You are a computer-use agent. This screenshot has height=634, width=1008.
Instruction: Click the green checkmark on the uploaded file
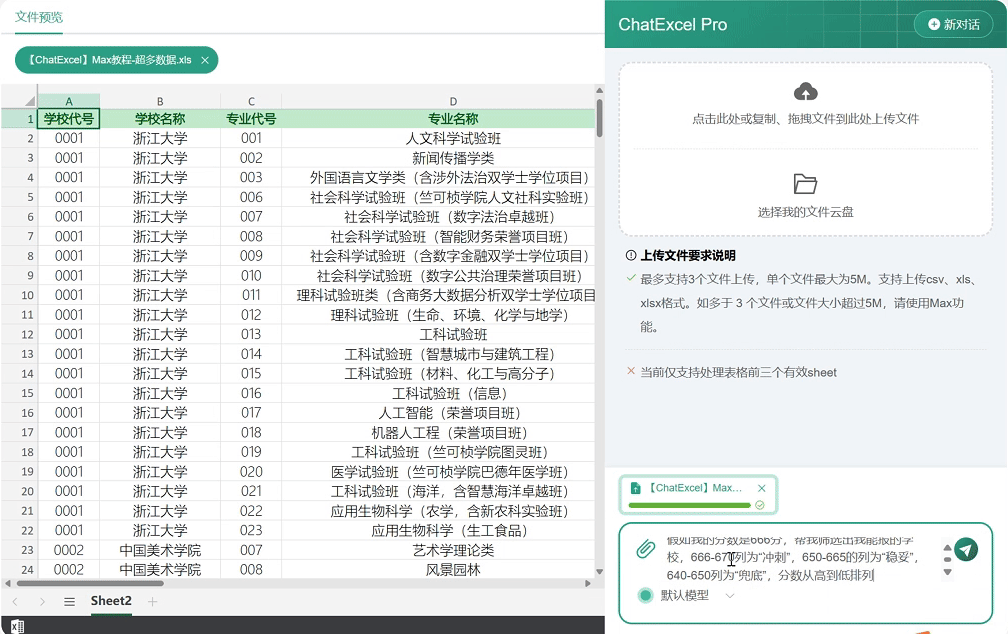pyautogui.click(x=759, y=505)
